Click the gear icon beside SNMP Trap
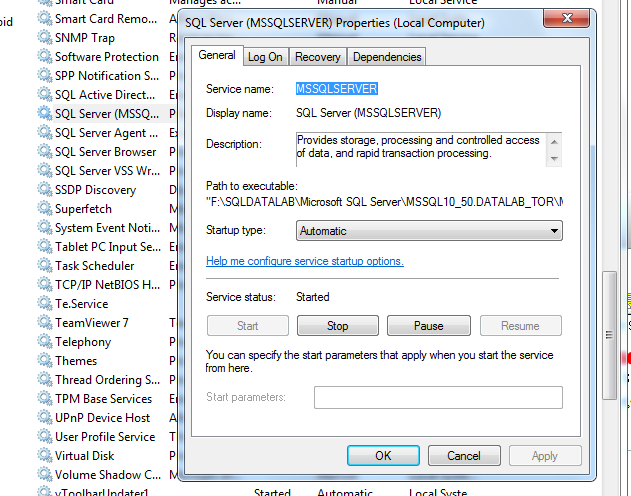 point(45,38)
